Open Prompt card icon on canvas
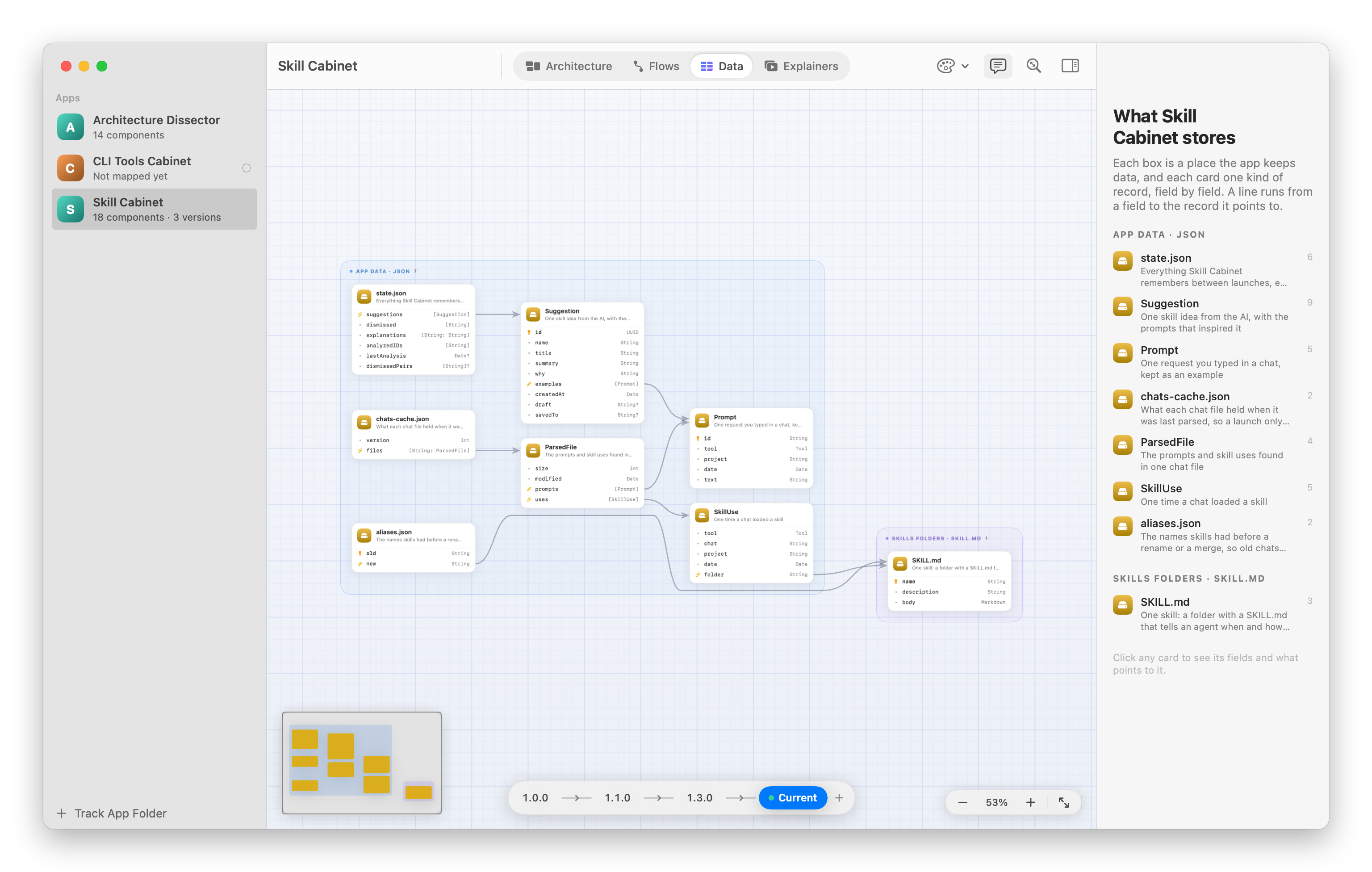1372x872 pixels. (702, 421)
